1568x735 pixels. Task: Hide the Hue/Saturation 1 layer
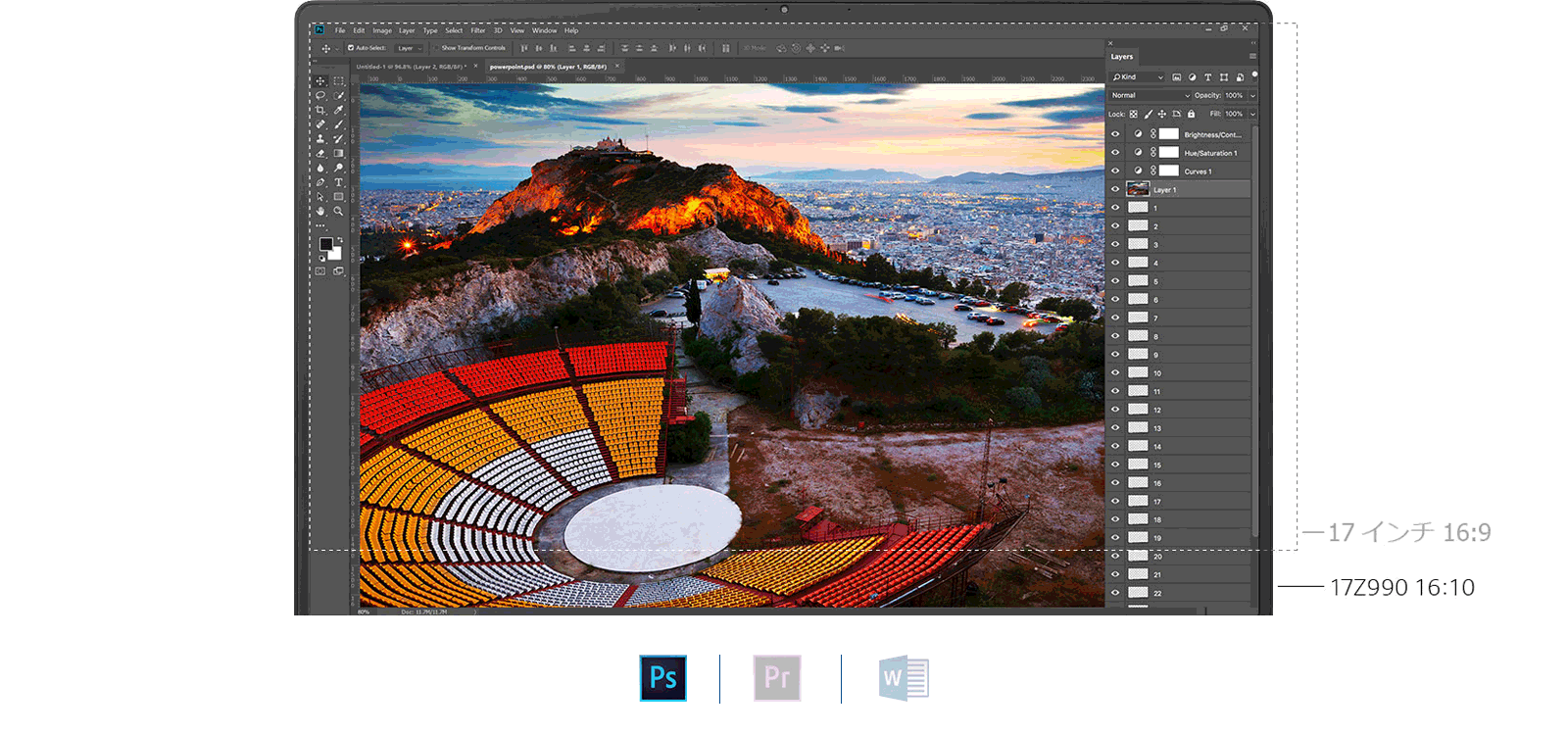tap(1115, 153)
